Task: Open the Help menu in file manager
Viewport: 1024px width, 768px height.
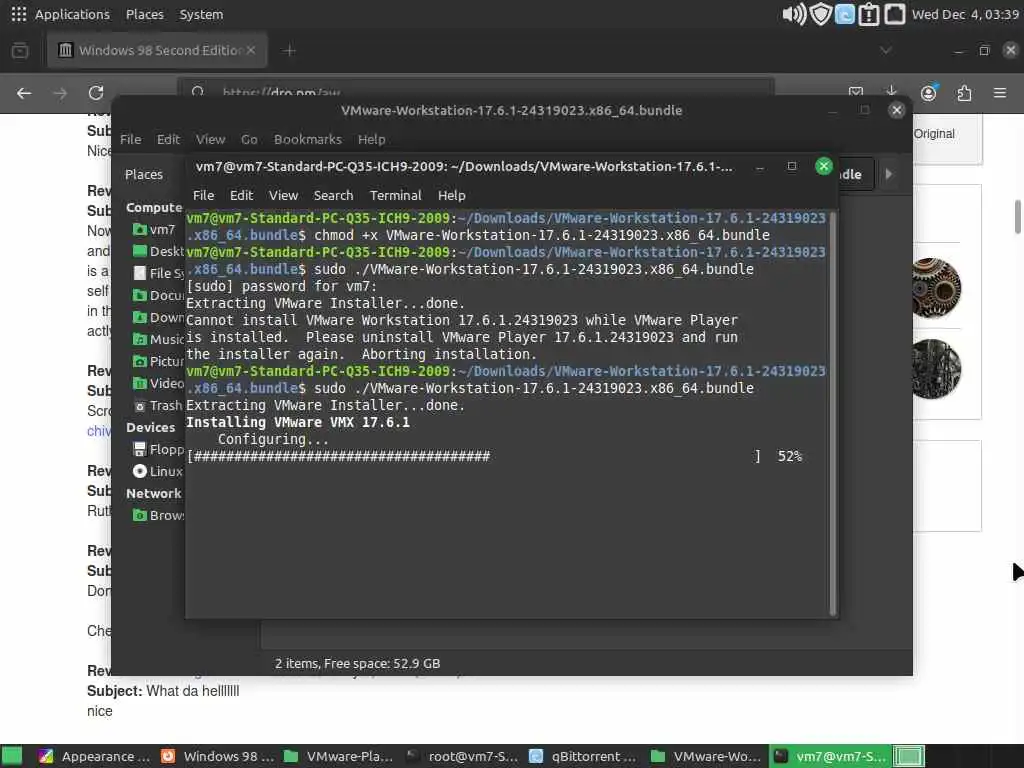Action: pos(371,139)
